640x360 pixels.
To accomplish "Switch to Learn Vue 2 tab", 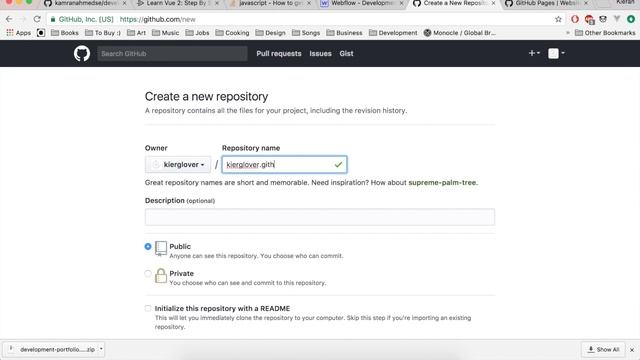I will [x=176, y=3].
